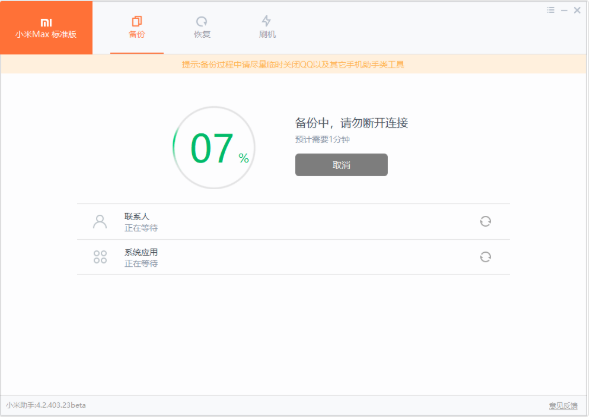Image resolution: width=589 pixels, height=418 pixels.
Task: Click the 系统应用 apps grid icon
Action: pos(100,257)
